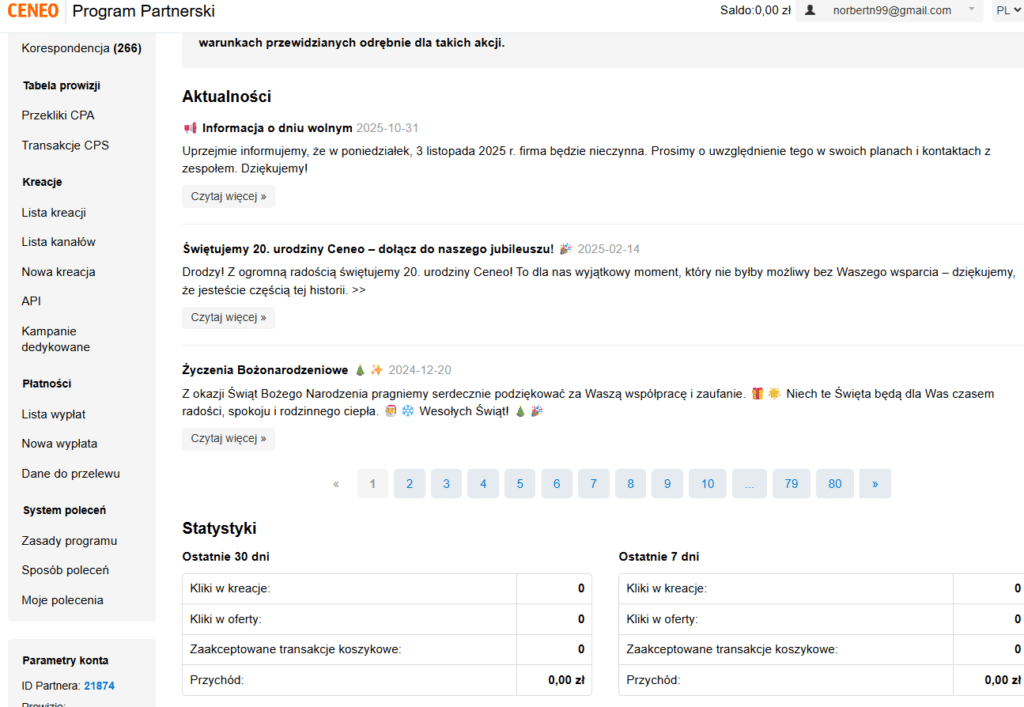1024x707 pixels.
Task: Click the Program Partnerski title
Action: tap(144, 11)
